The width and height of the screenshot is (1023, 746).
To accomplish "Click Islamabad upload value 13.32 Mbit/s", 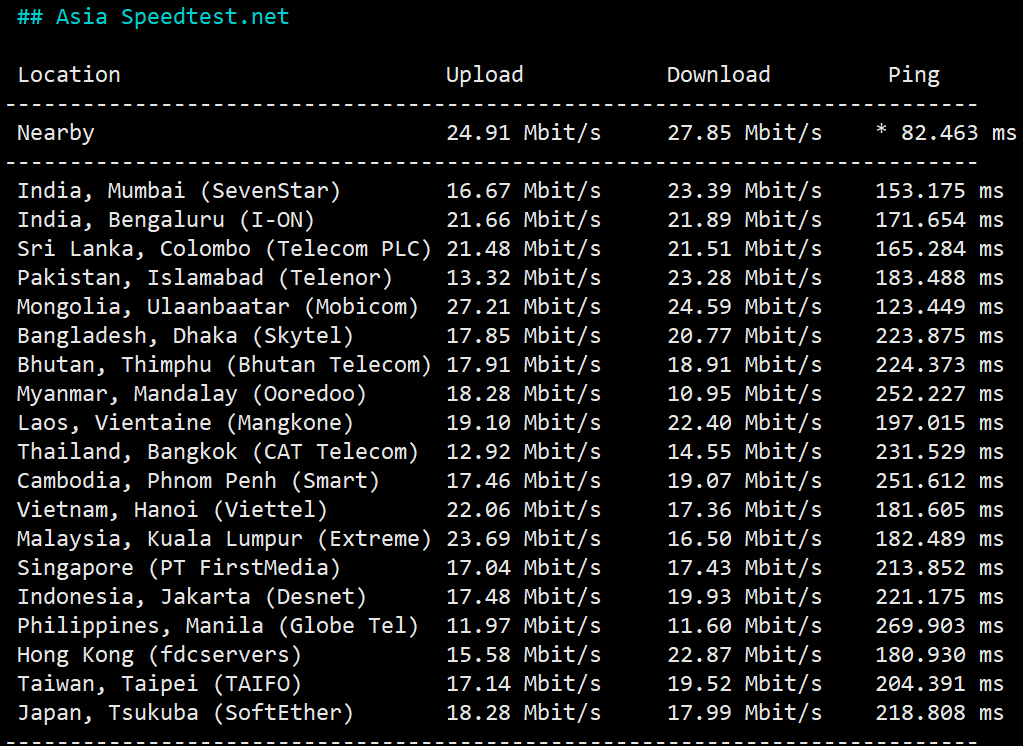I will coord(523,278).
